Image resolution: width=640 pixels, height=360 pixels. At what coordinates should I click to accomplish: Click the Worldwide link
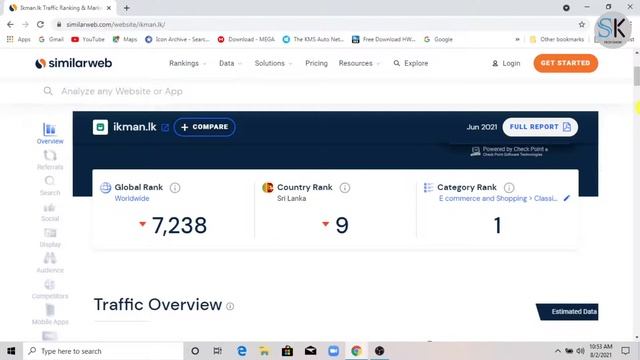point(132,198)
